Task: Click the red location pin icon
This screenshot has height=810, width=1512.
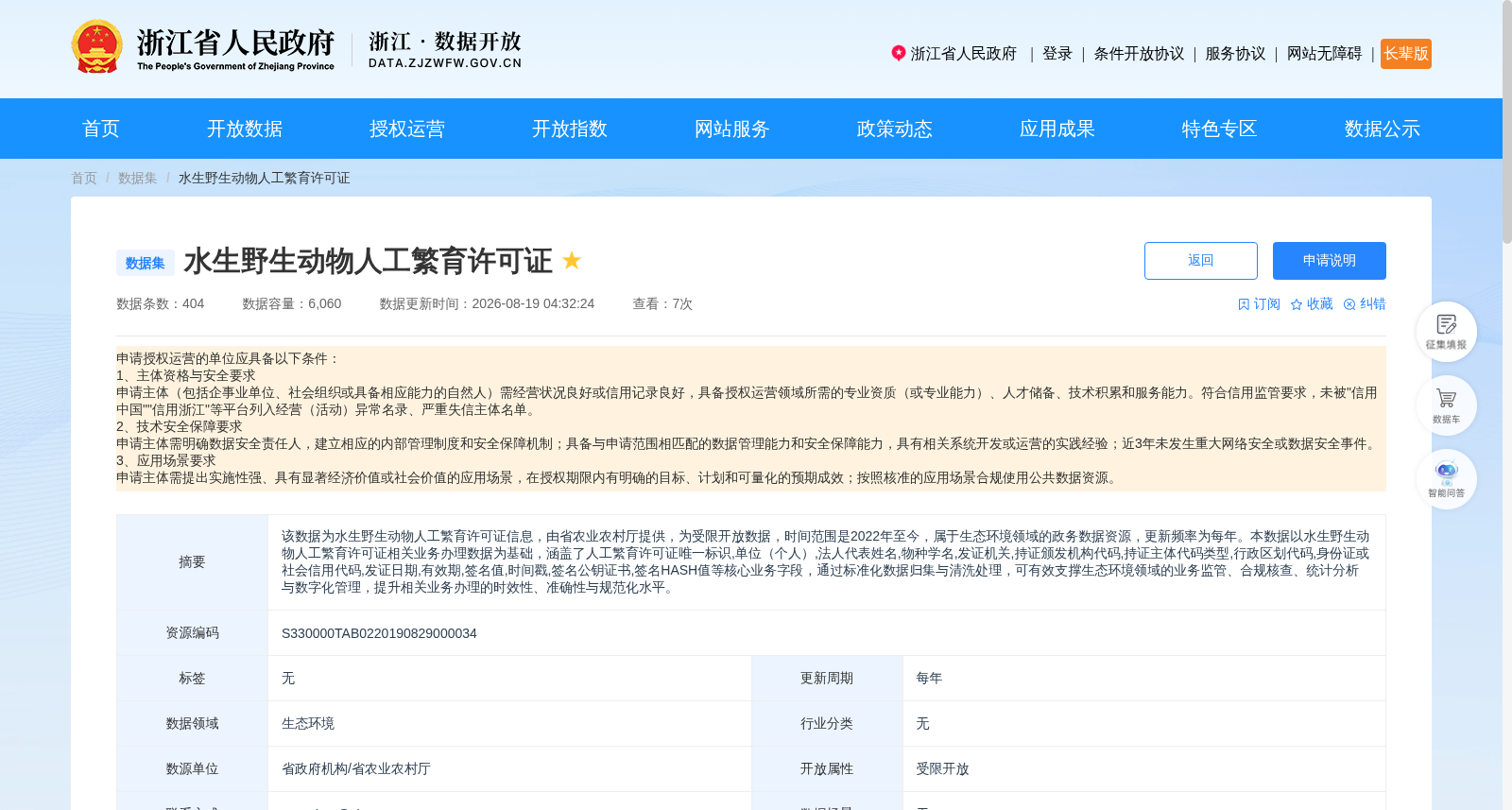Action: click(899, 53)
